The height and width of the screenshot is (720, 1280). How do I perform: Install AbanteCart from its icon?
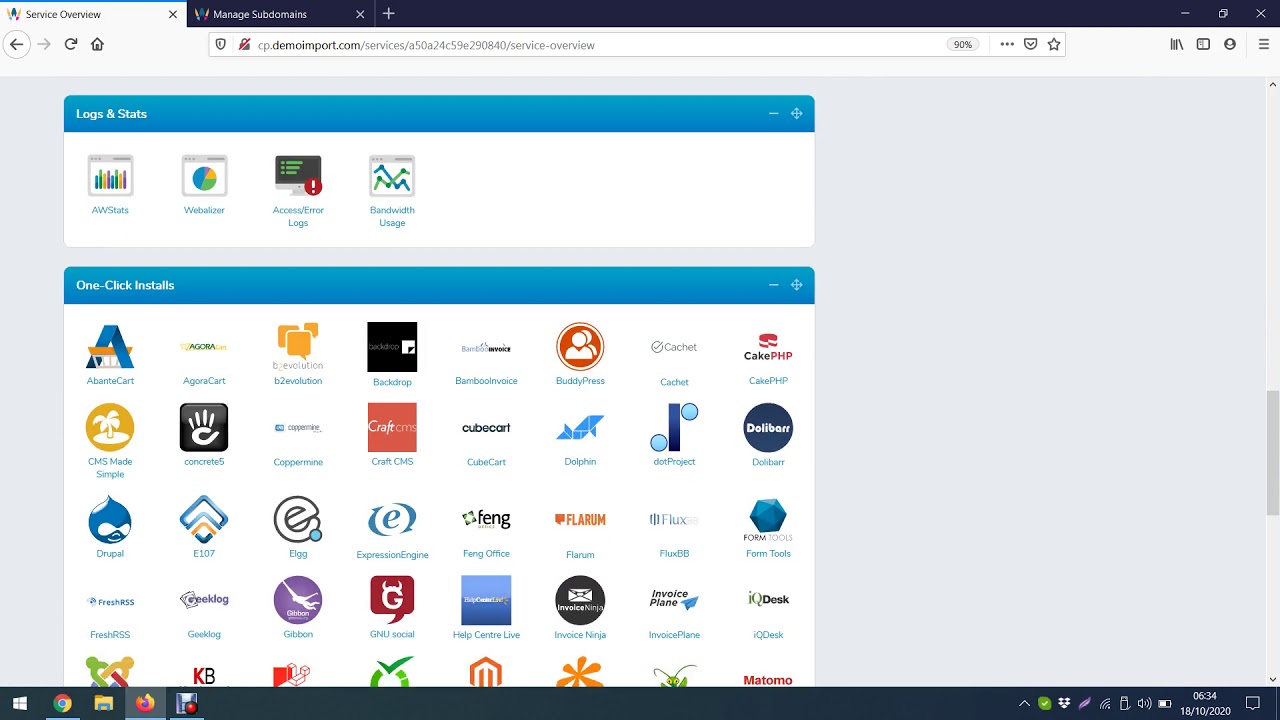(x=110, y=347)
